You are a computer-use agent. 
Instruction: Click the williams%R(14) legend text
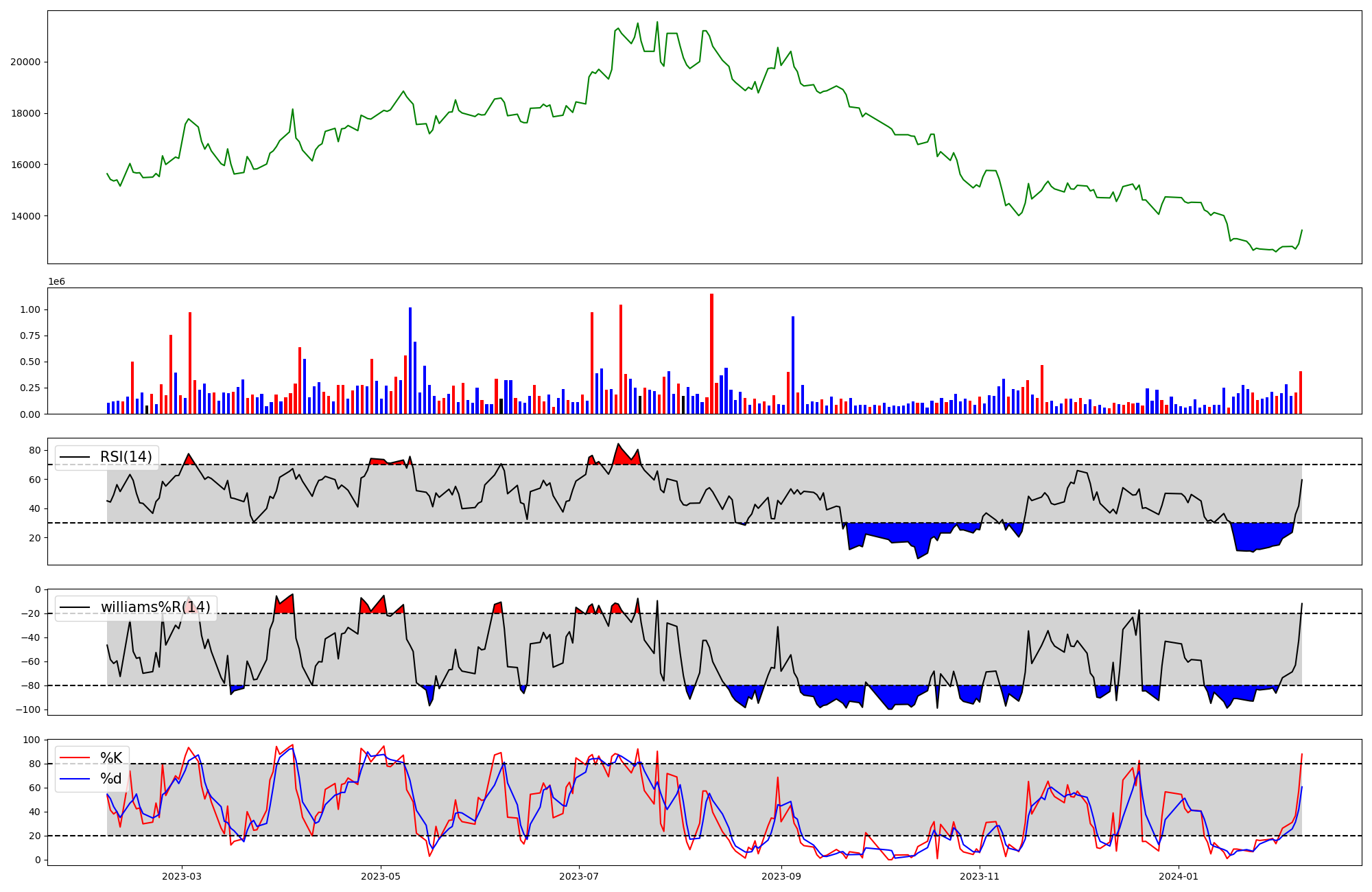coord(155,607)
